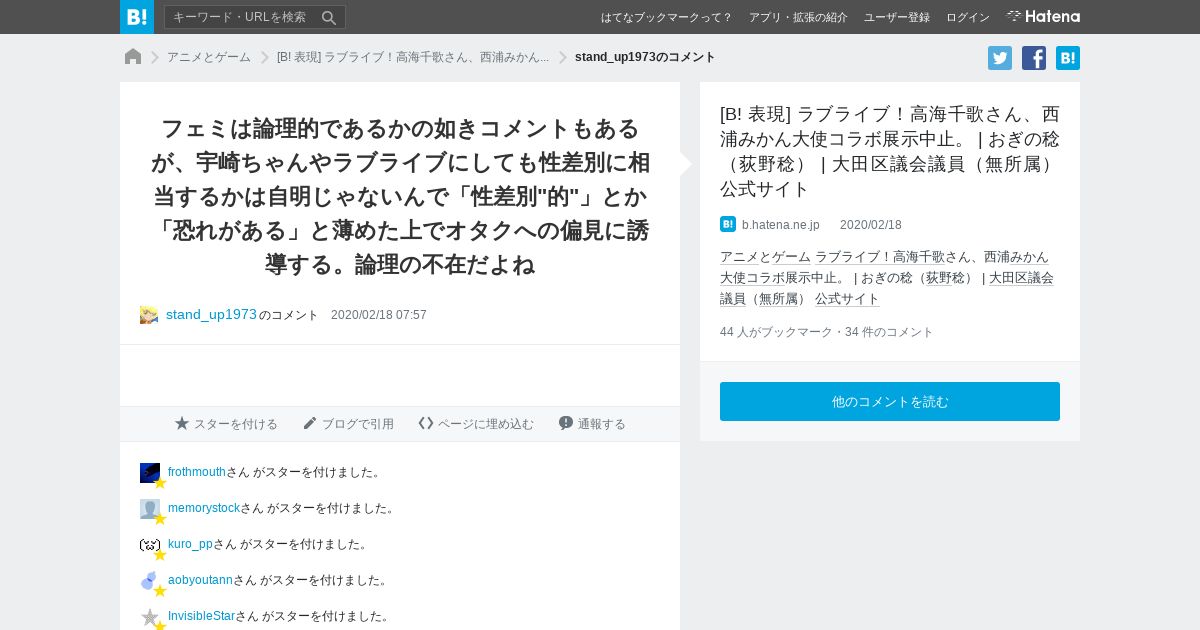Go to ユーザー登録 page

897,17
